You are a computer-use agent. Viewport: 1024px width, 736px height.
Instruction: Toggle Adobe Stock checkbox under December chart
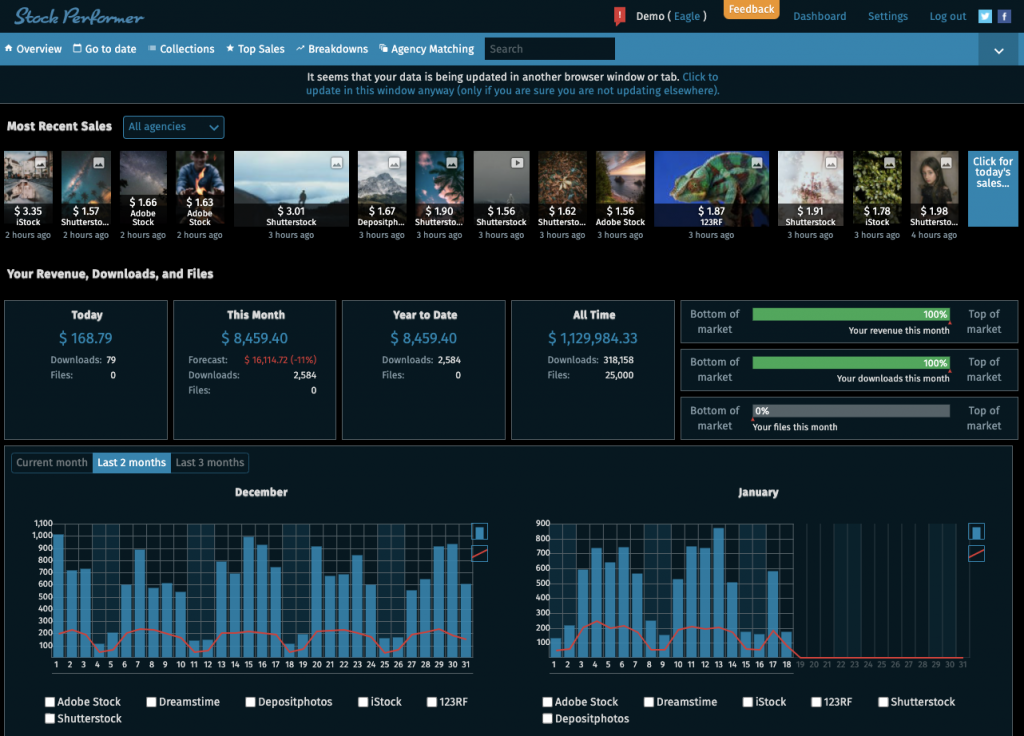click(50, 702)
